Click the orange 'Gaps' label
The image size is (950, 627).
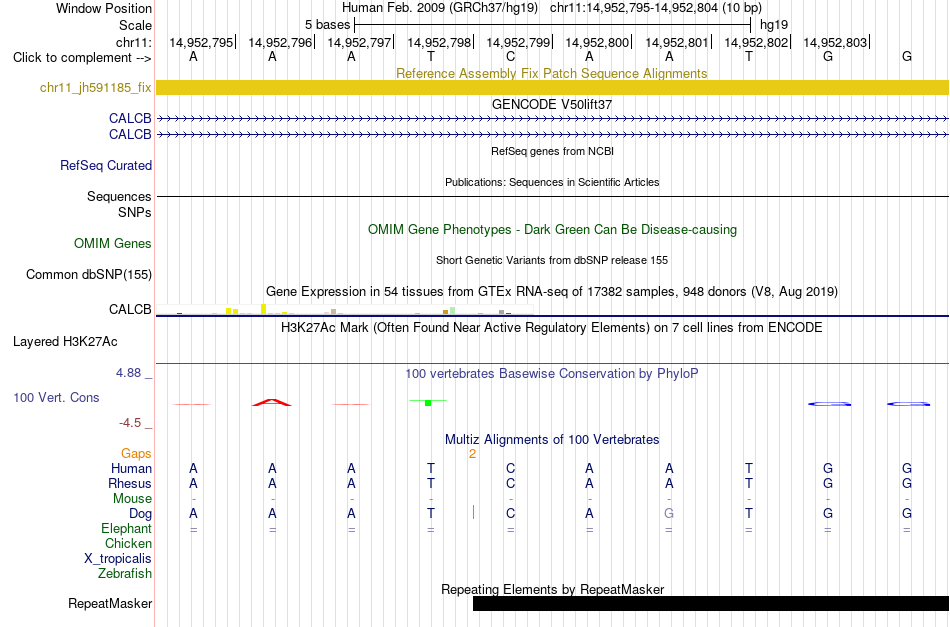tap(136, 454)
